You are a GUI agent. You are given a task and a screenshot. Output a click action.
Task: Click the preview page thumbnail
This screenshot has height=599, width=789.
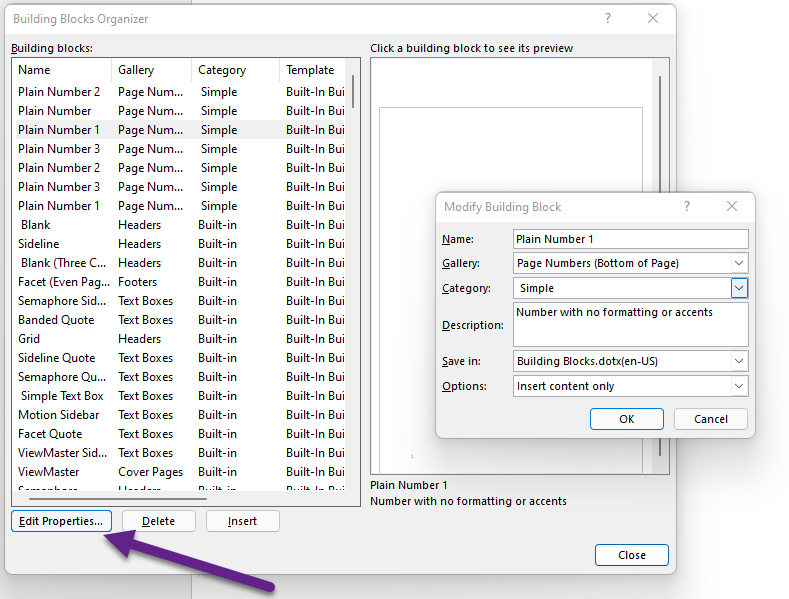click(x=511, y=289)
